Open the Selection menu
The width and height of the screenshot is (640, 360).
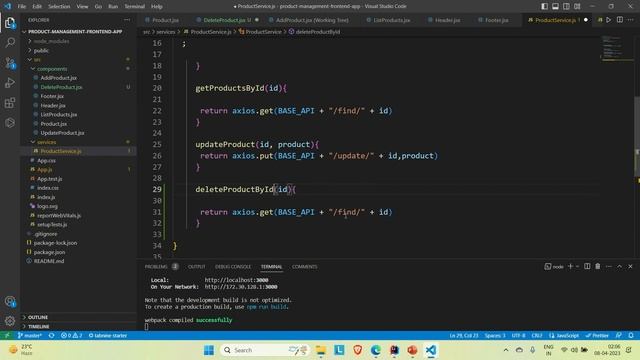click(x=59, y=6)
